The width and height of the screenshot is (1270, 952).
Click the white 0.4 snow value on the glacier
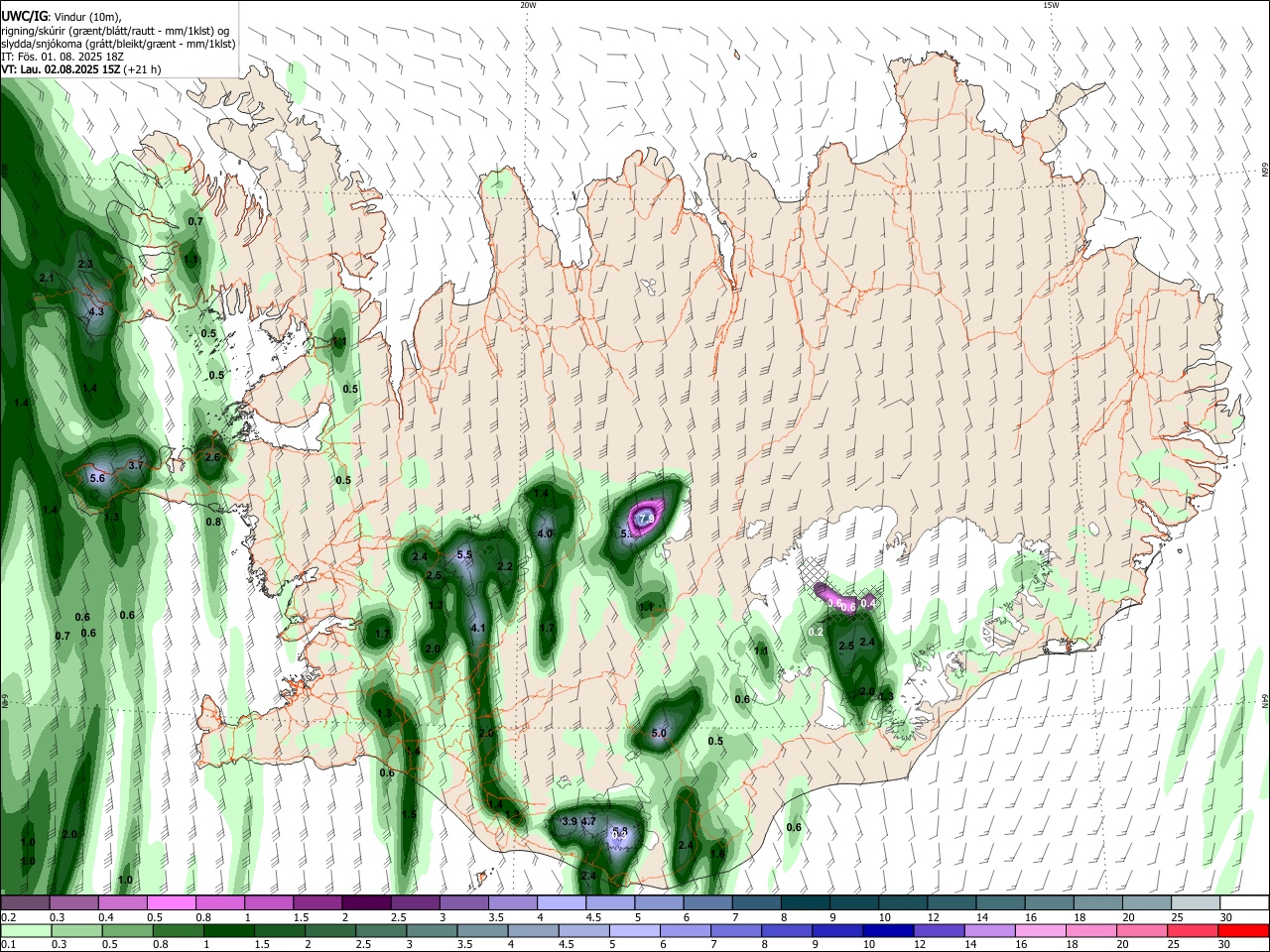click(x=868, y=603)
